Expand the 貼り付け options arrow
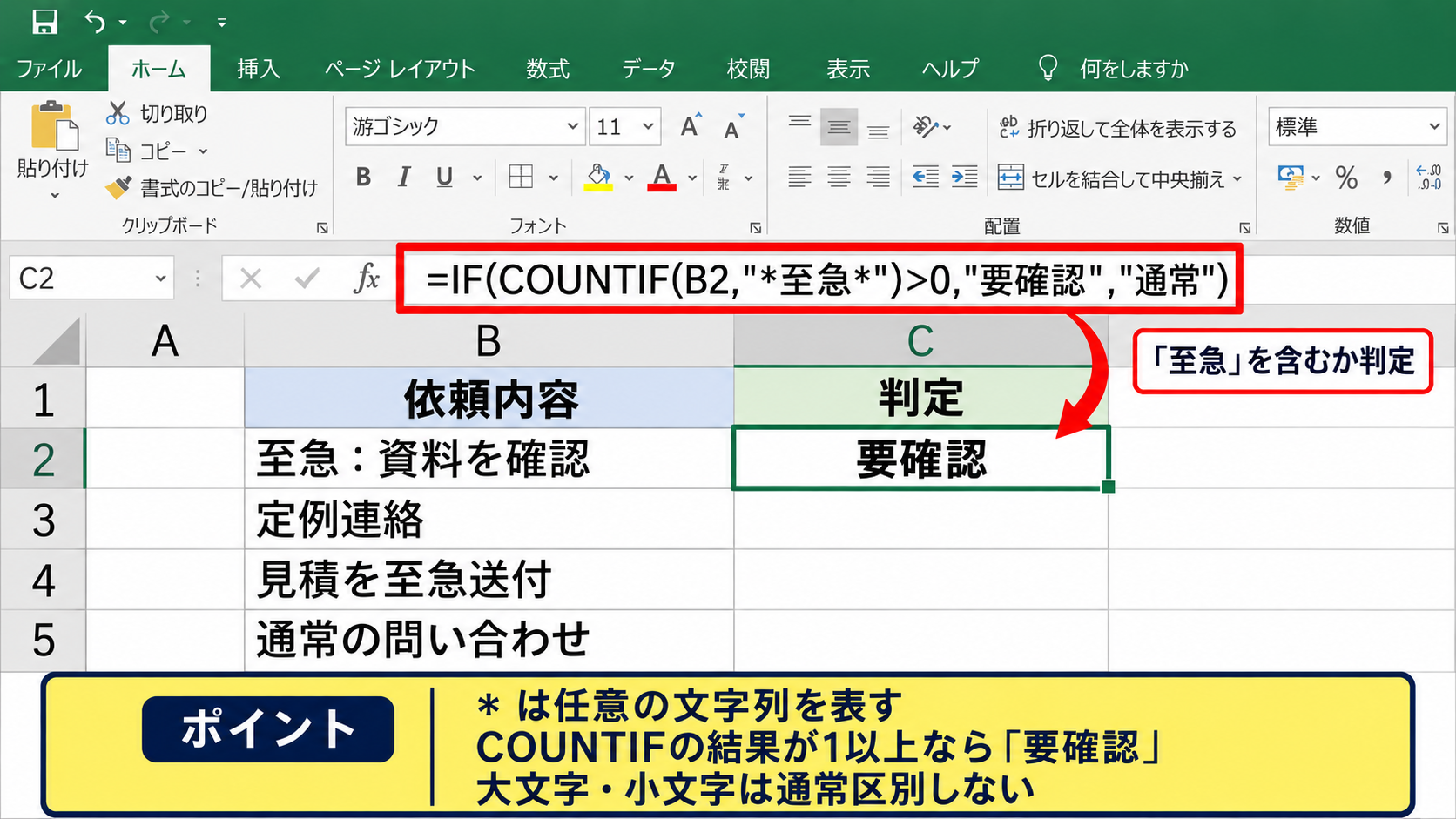Viewport: 1456px width, 819px height. click(54, 197)
